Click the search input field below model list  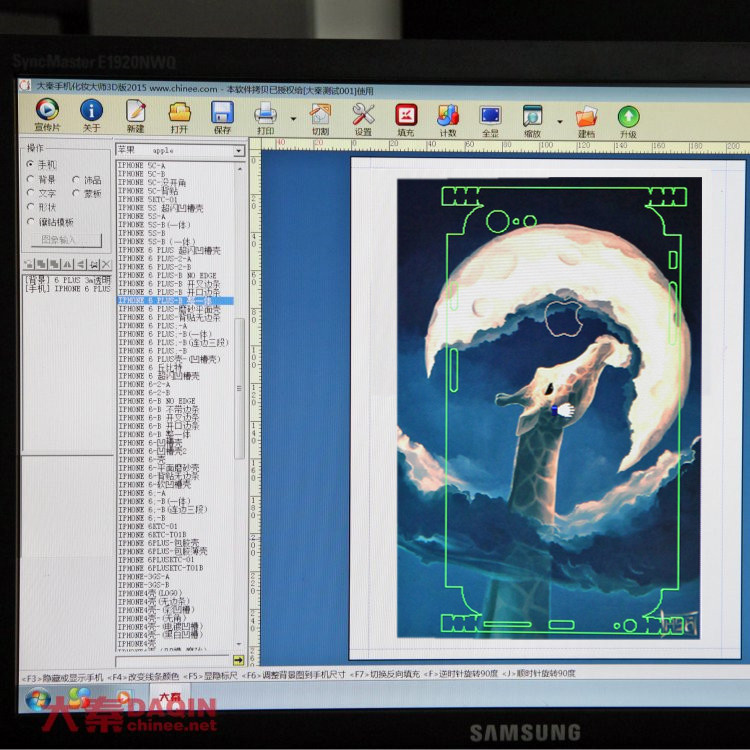[173, 661]
